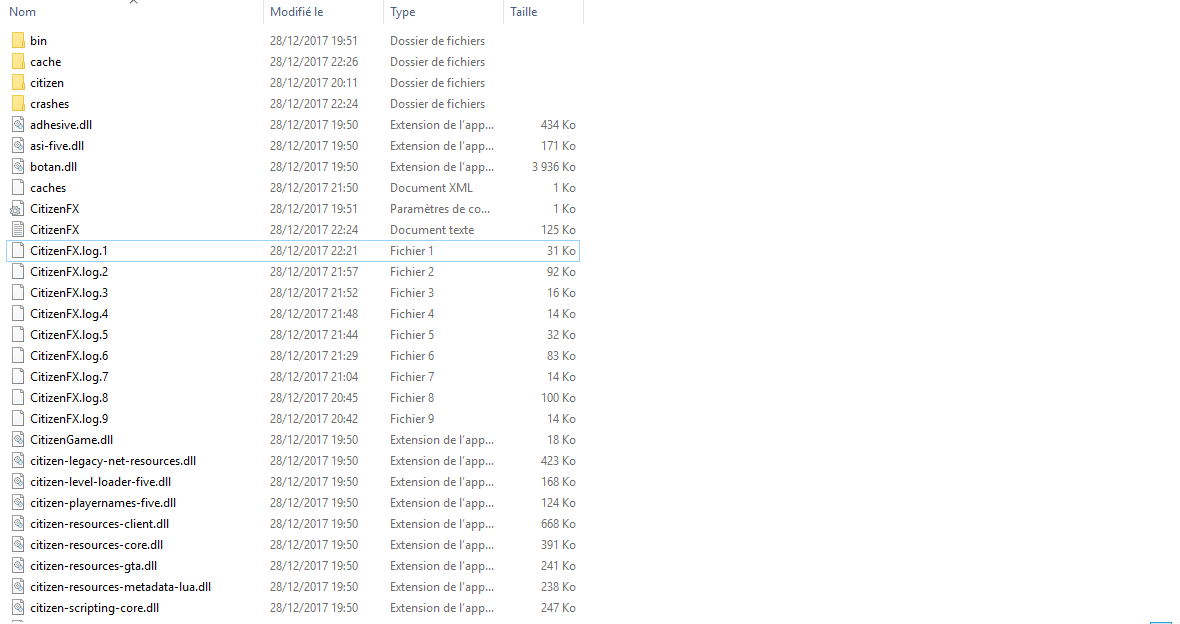Click the 3 936 Ko size value
This screenshot has width=1180, height=624.
point(554,167)
